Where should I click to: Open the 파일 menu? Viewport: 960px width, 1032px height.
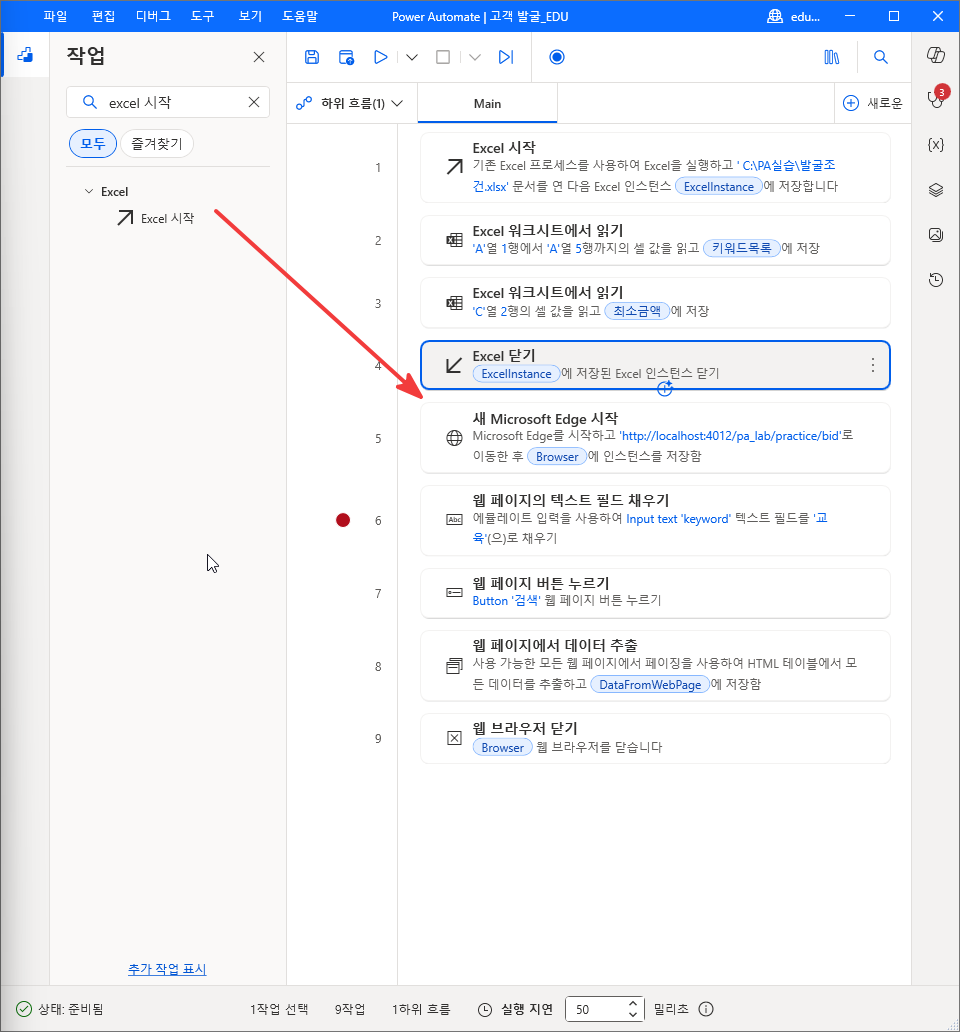pyautogui.click(x=55, y=16)
